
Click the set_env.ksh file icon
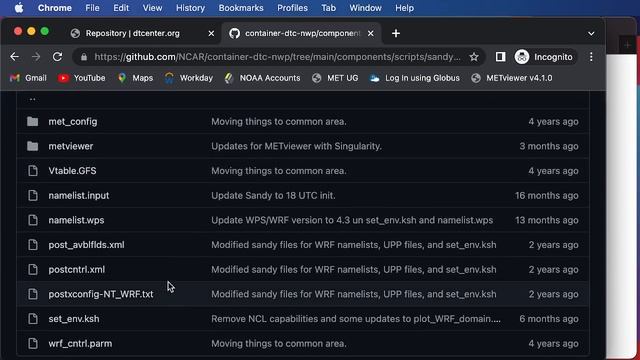pyautogui.click(x=33, y=319)
